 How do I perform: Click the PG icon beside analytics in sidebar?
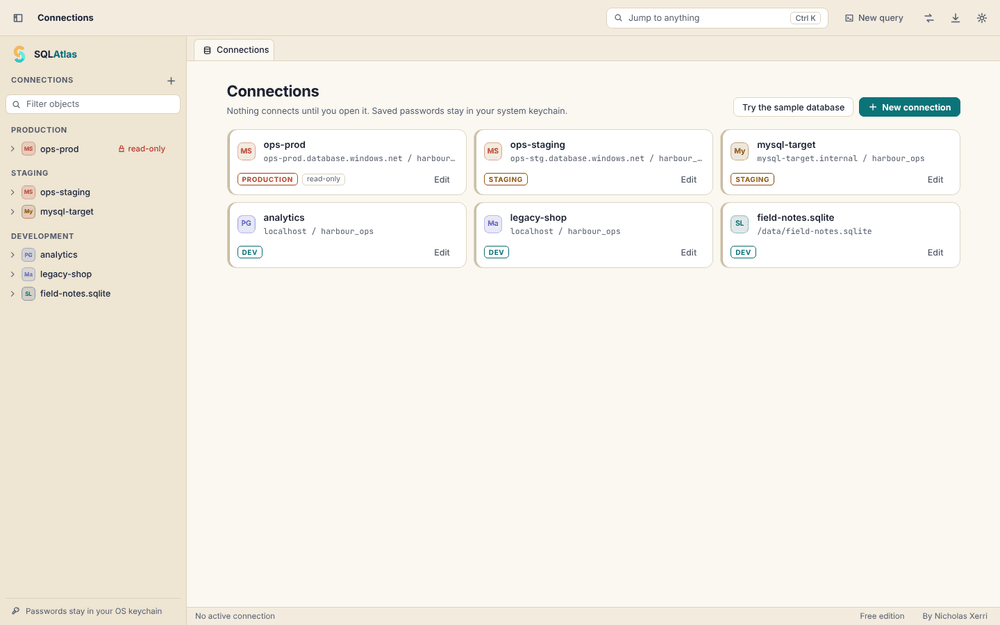(x=28, y=254)
